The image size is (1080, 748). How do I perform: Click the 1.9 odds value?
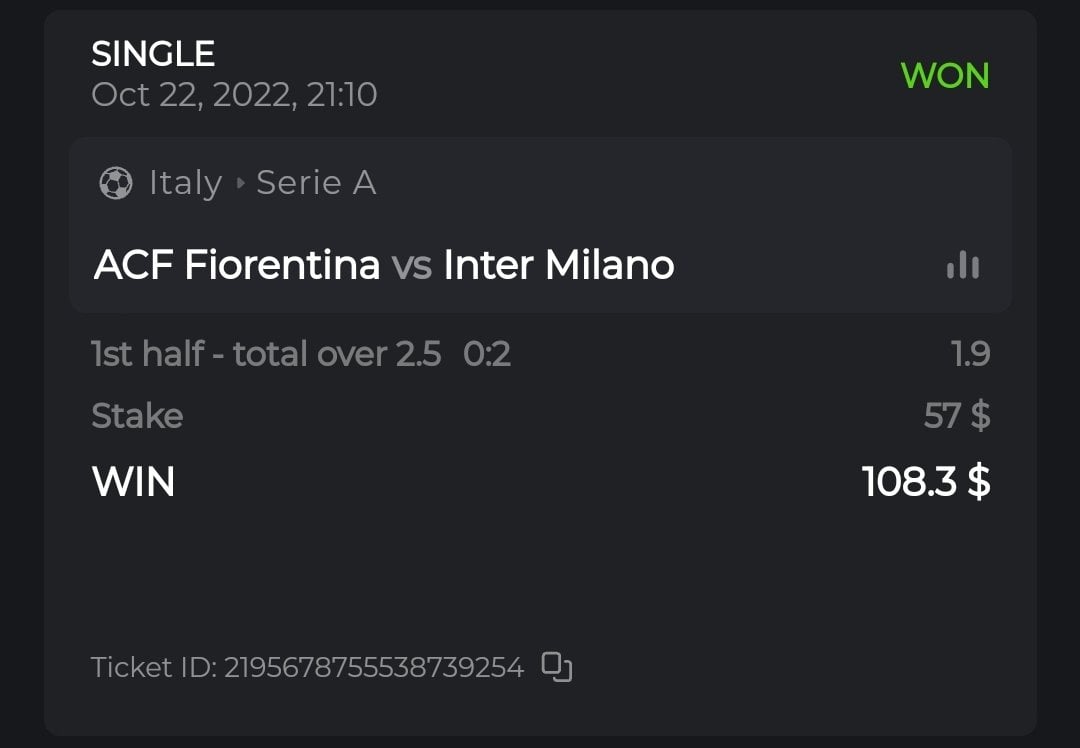click(970, 353)
